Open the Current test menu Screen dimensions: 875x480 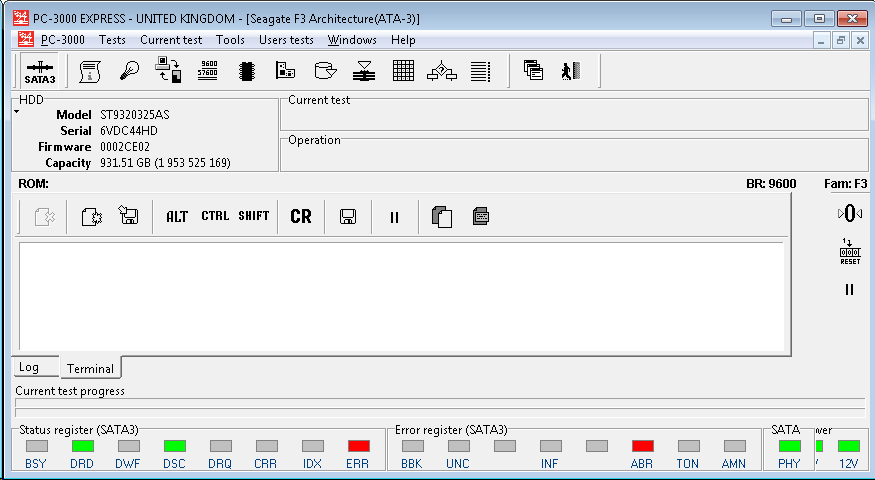pos(171,40)
